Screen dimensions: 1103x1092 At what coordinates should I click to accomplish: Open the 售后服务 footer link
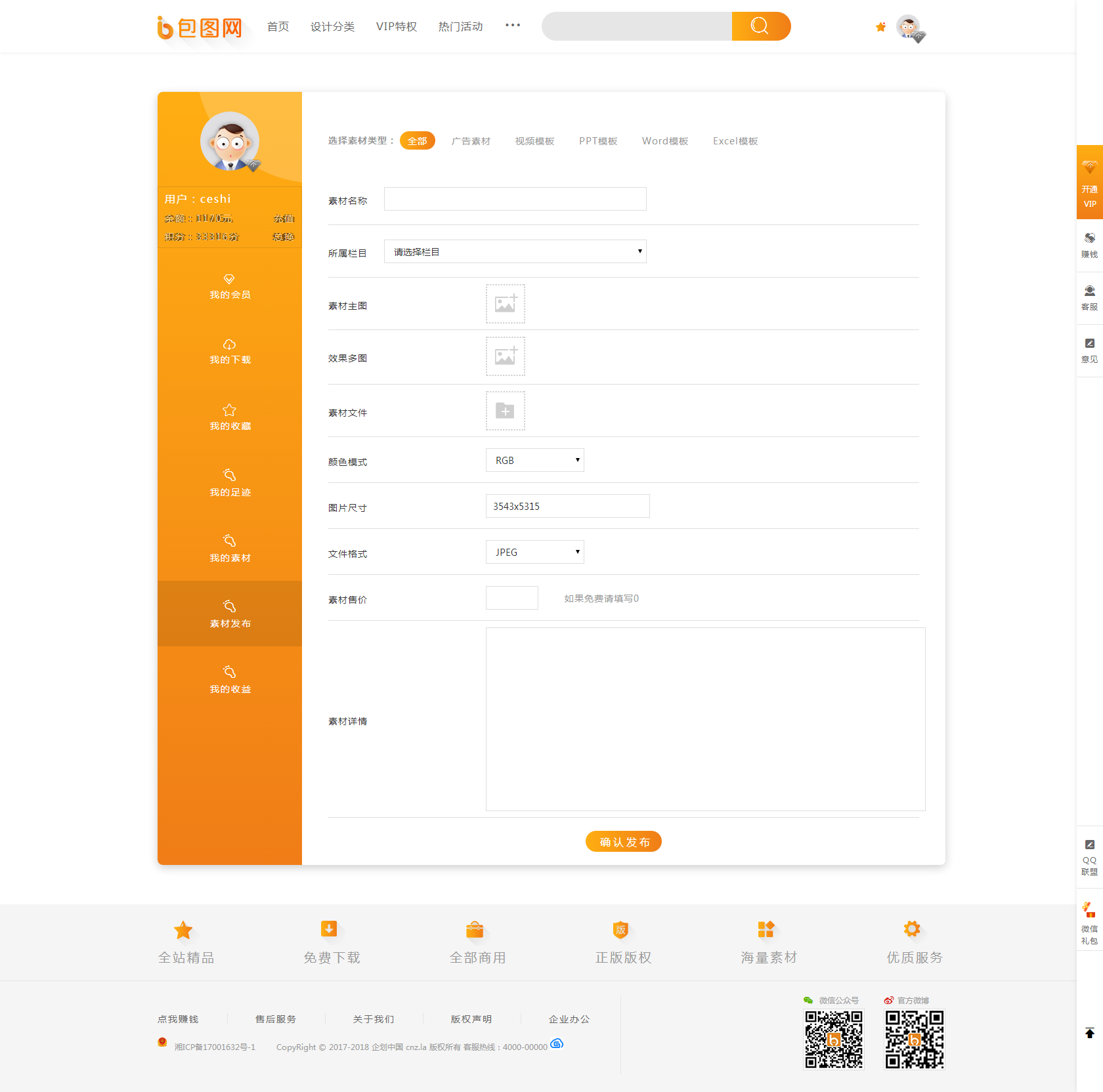[x=276, y=1019]
